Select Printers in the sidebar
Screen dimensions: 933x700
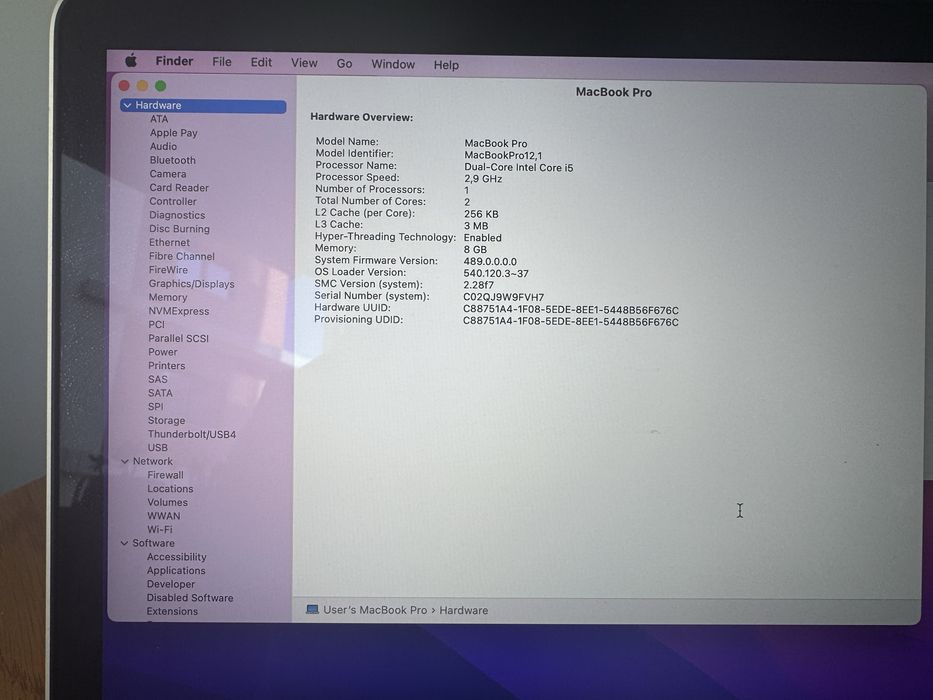click(167, 365)
